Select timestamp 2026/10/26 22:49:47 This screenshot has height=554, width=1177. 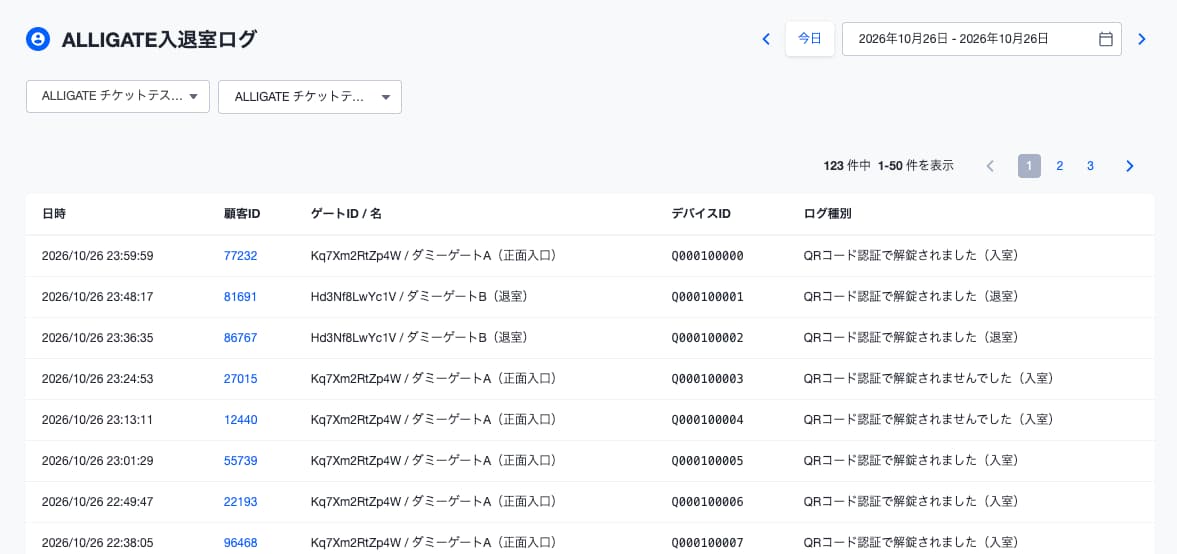(98, 501)
